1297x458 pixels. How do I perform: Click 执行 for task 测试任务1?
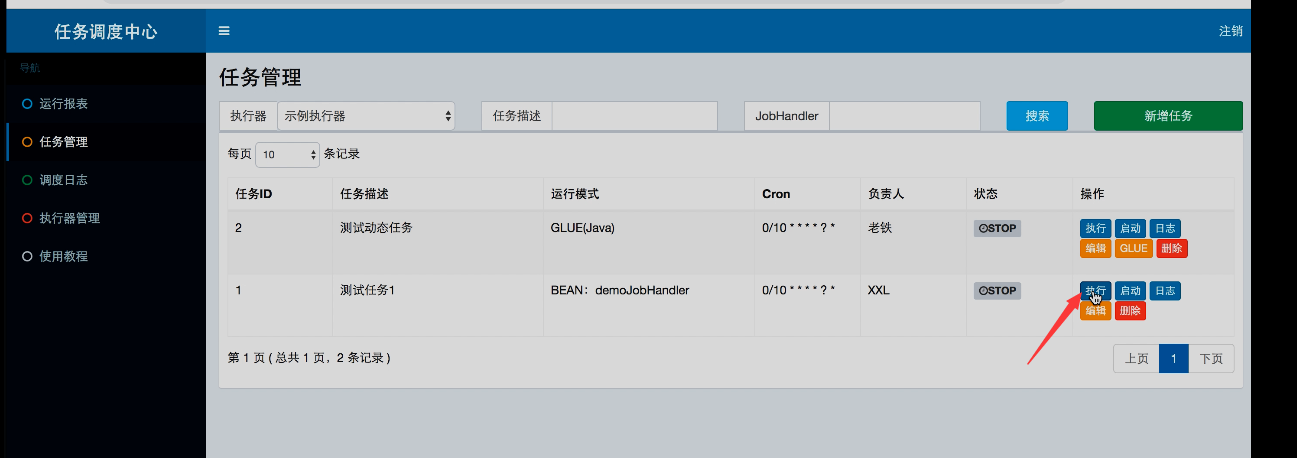coord(1095,290)
